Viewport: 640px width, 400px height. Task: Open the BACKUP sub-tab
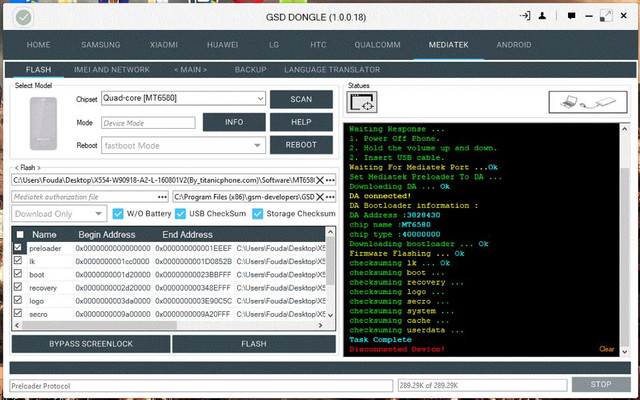(250, 70)
